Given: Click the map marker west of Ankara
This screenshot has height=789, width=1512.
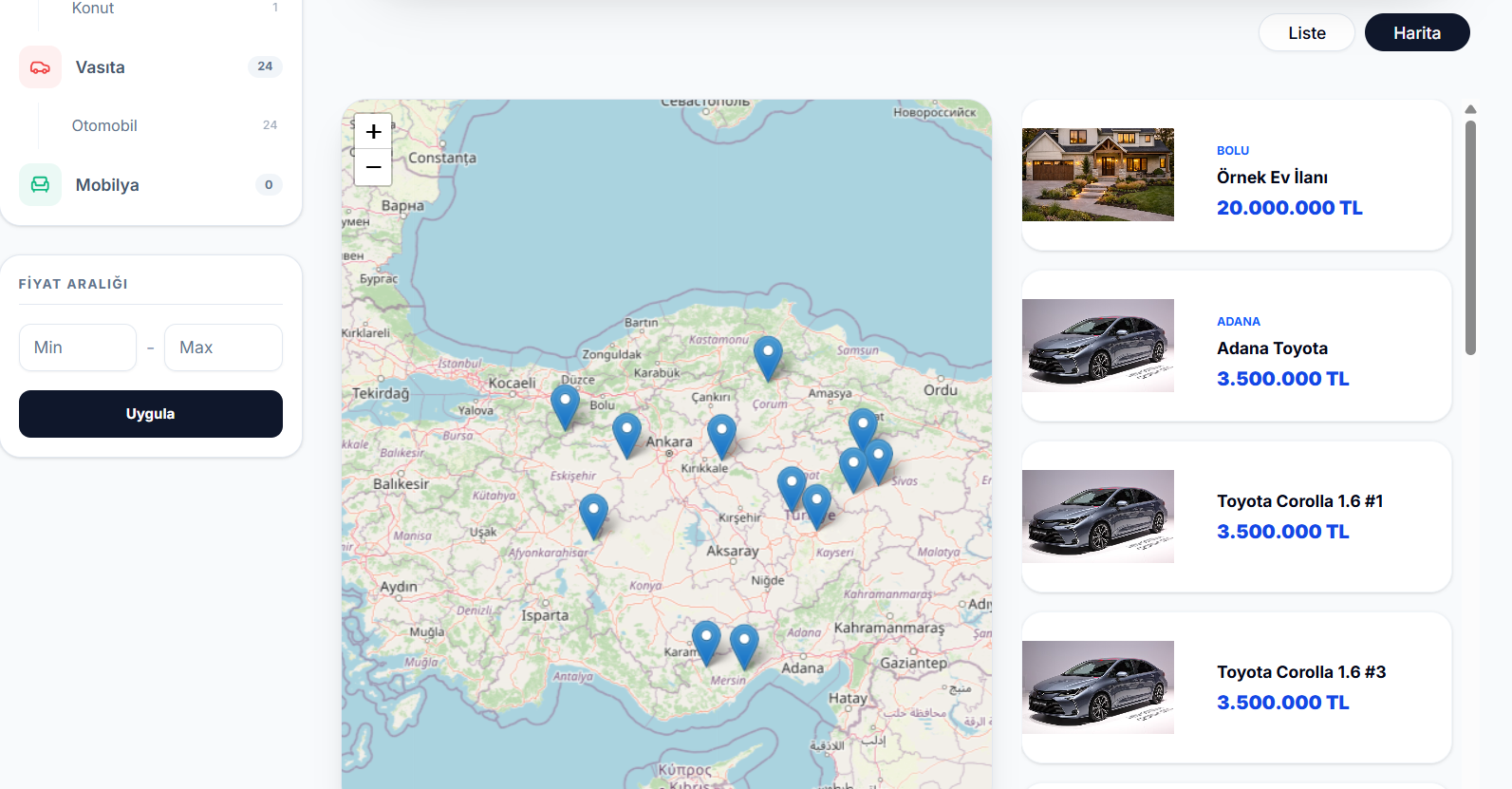Looking at the screenshot, I should [626, 434].
